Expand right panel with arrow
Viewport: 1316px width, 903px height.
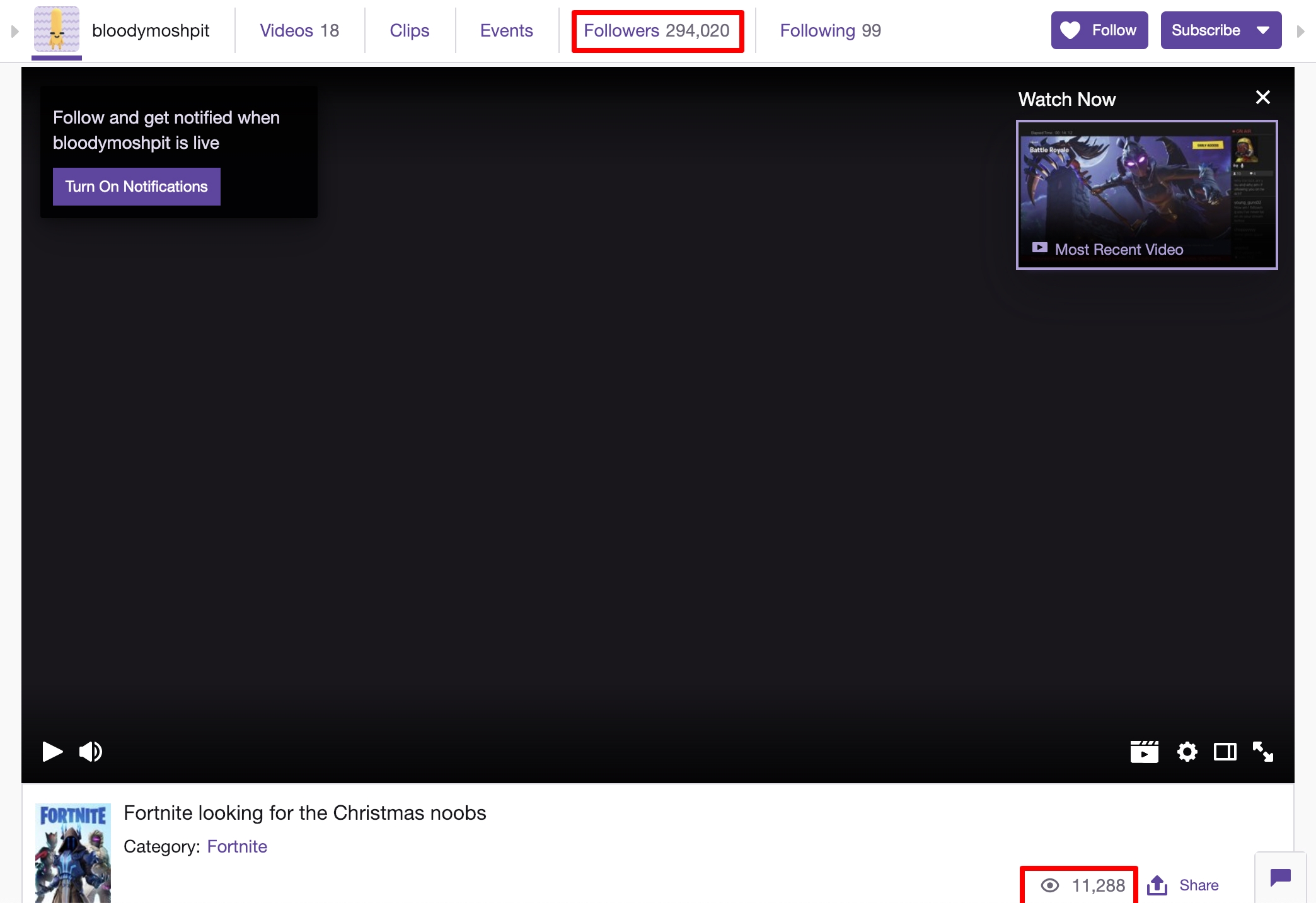pos(1300,31)
